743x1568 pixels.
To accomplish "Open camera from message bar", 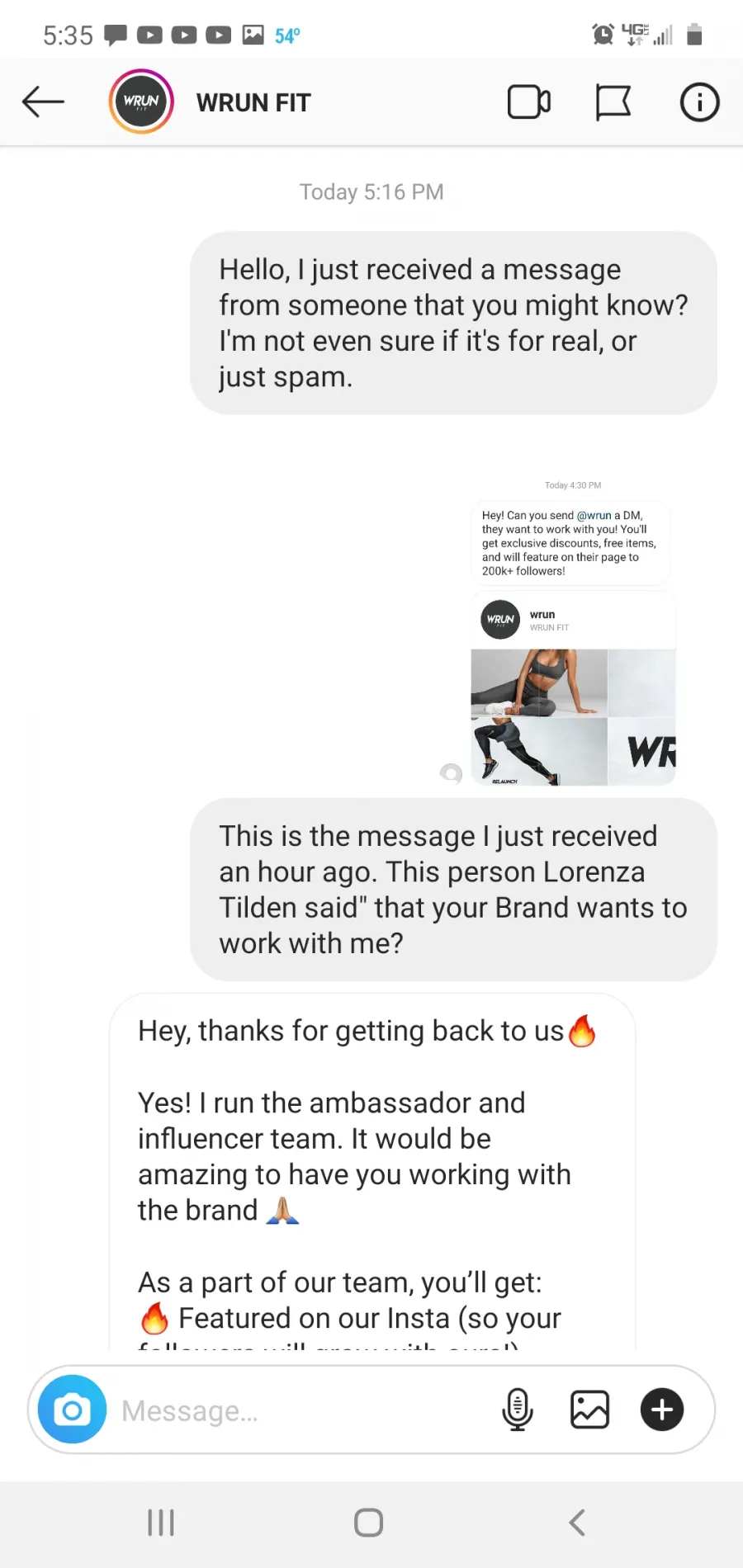I will [73, 1410].
